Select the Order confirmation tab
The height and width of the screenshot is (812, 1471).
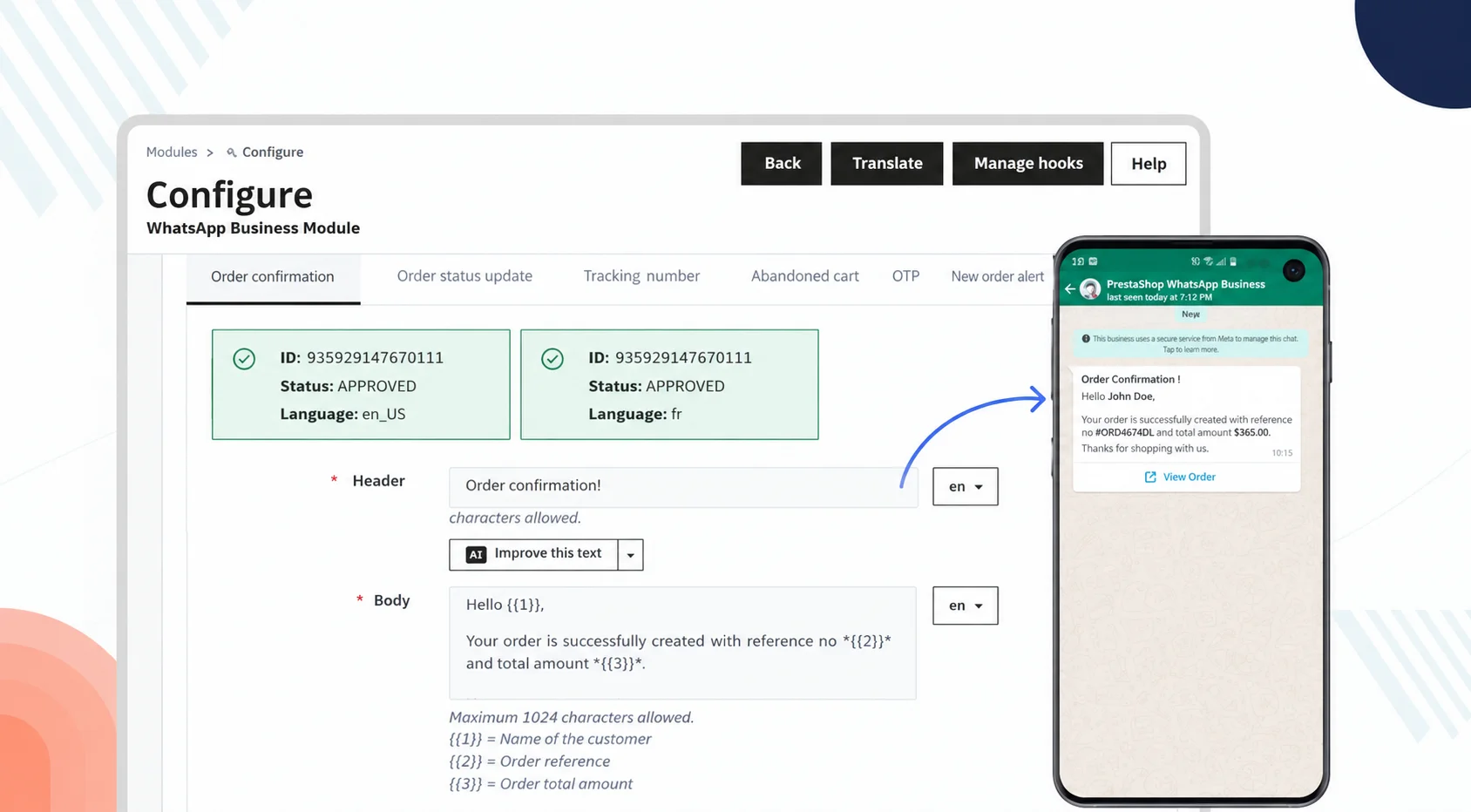pos(273,277)
